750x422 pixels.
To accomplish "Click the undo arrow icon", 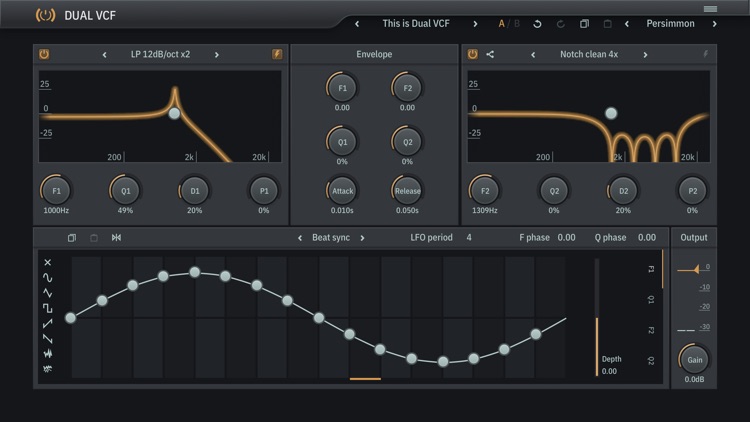I will click(x=537, y=24).
